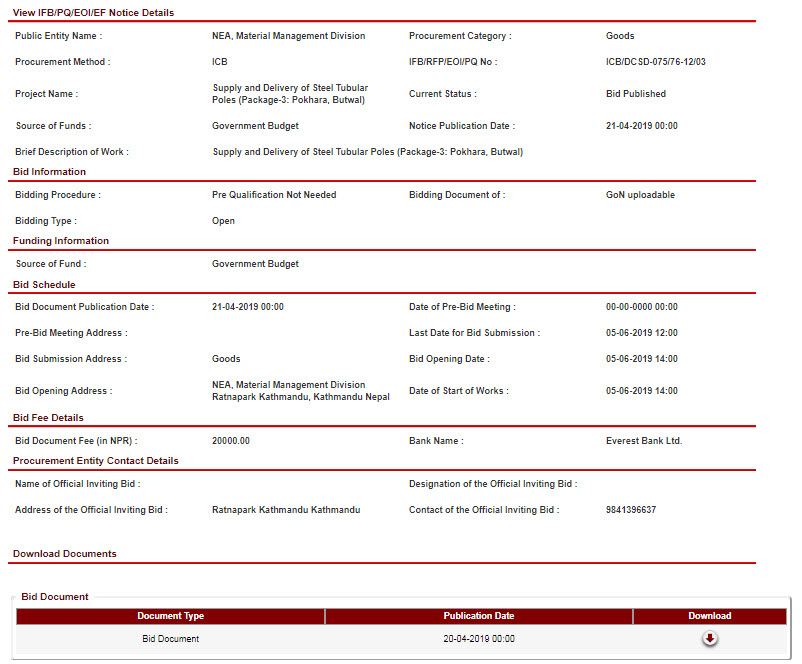The height and width of the screenshot is (664, 802).
Task: Click the Pre Qualification Not Needed text
Action: click(274, 195)
